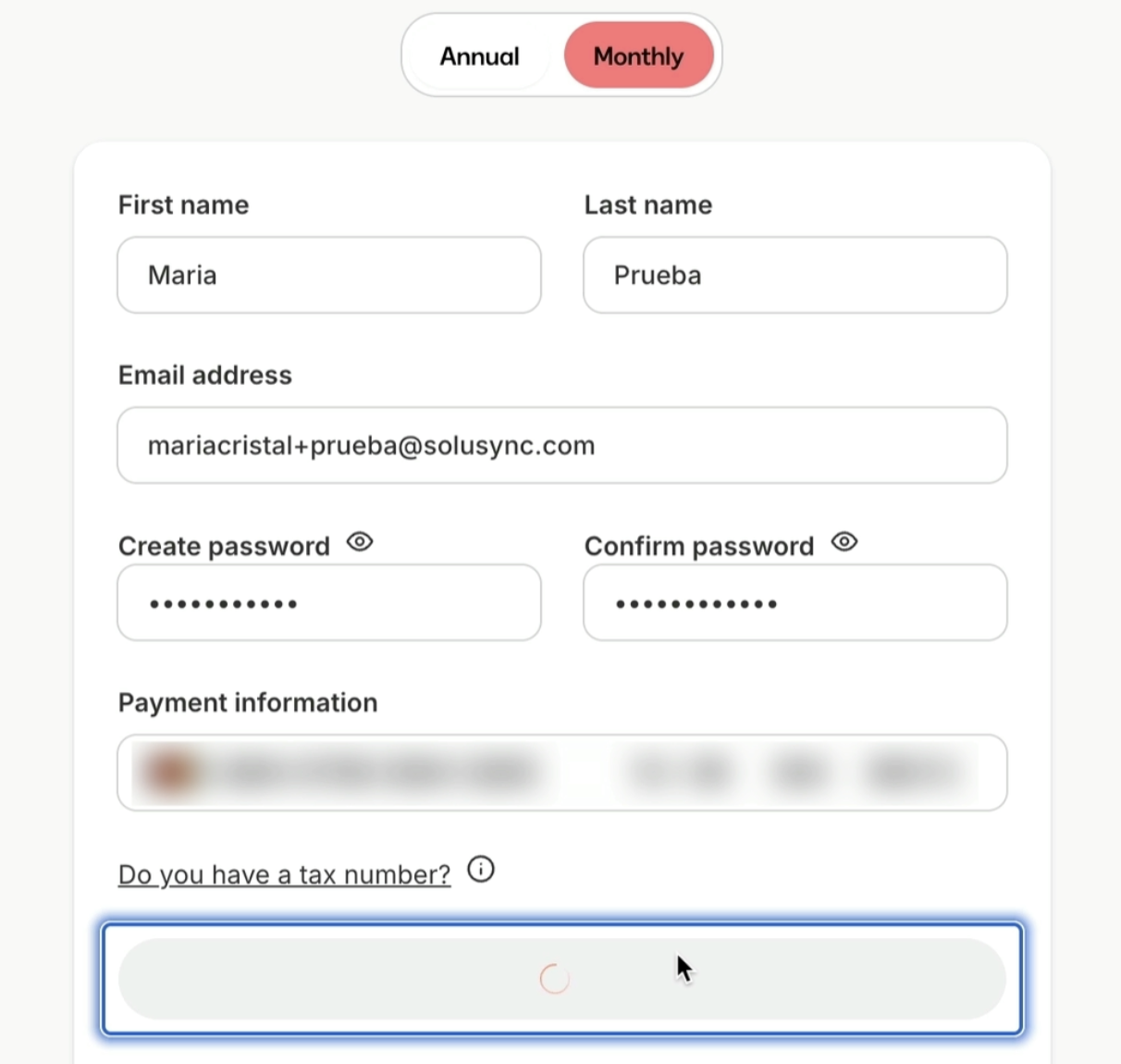Click the "First name" label text
This screenshot has height=1064, width=1121.
183,204
